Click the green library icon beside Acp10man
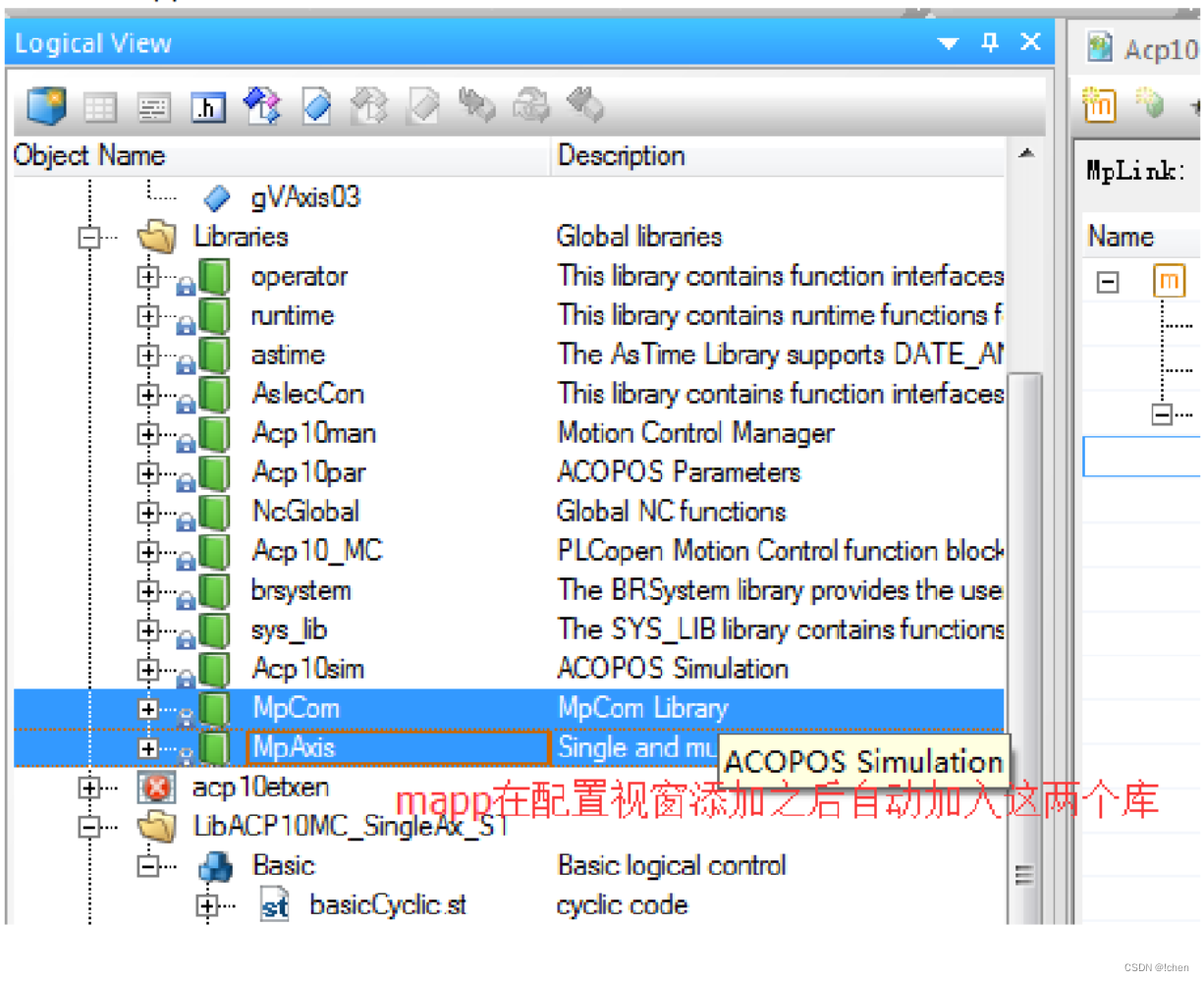Screen dimensions: 1204x981 (214, 434)
